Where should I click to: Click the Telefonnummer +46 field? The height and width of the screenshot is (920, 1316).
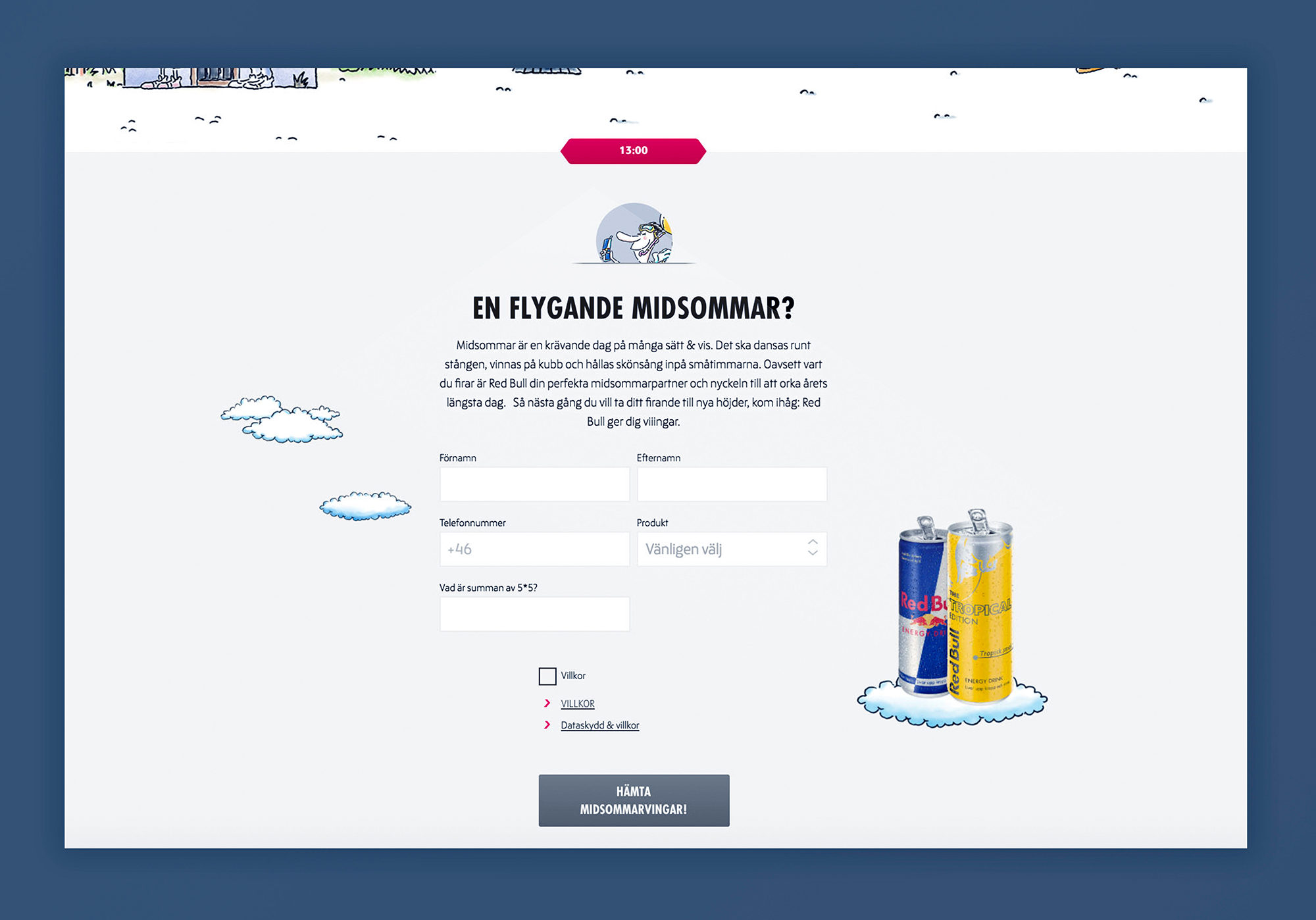[x=534, y=549]
